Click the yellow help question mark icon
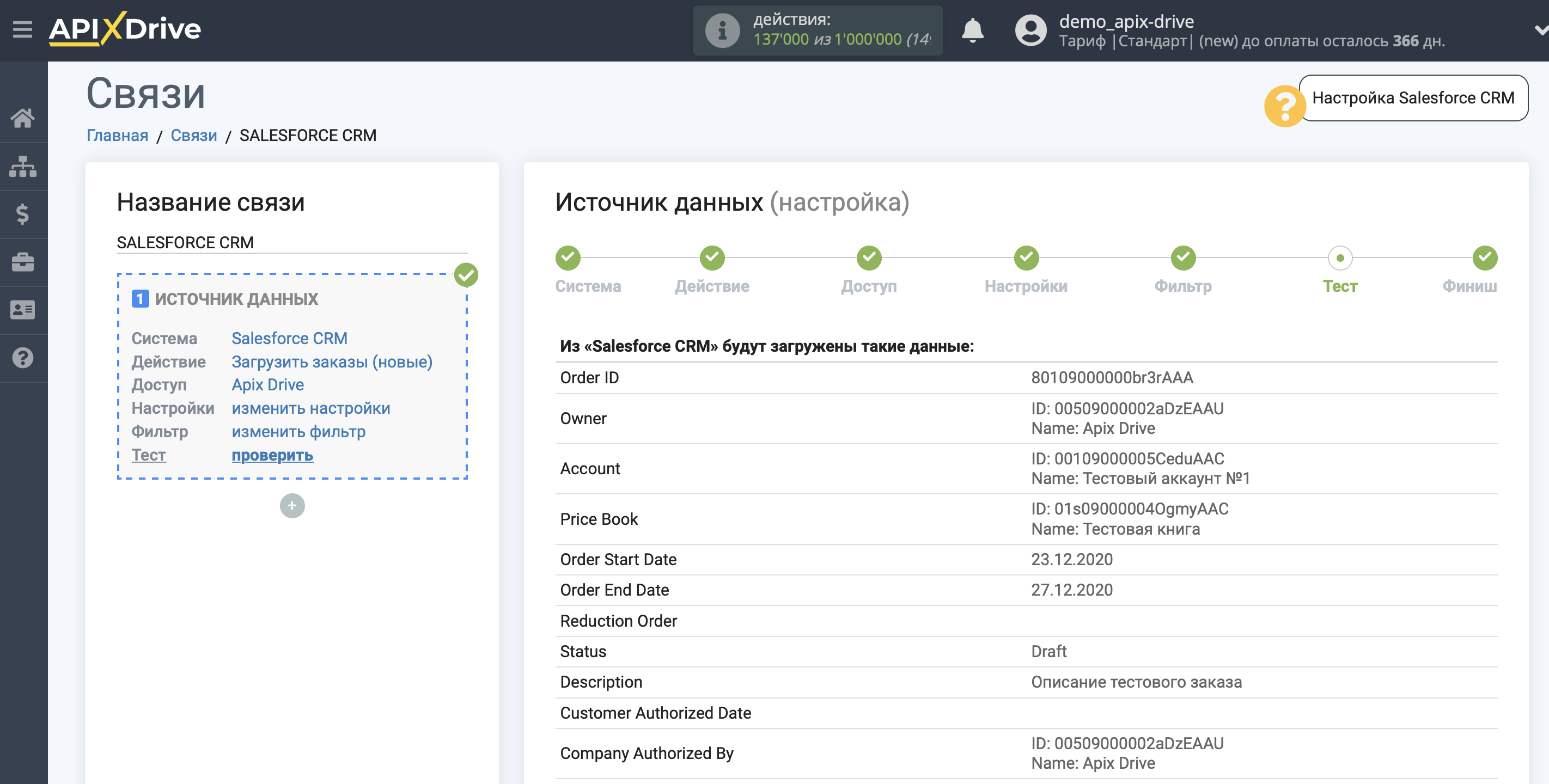Image resolution: width=1549 pixels, height=784 pixels. coord(1284,106)
